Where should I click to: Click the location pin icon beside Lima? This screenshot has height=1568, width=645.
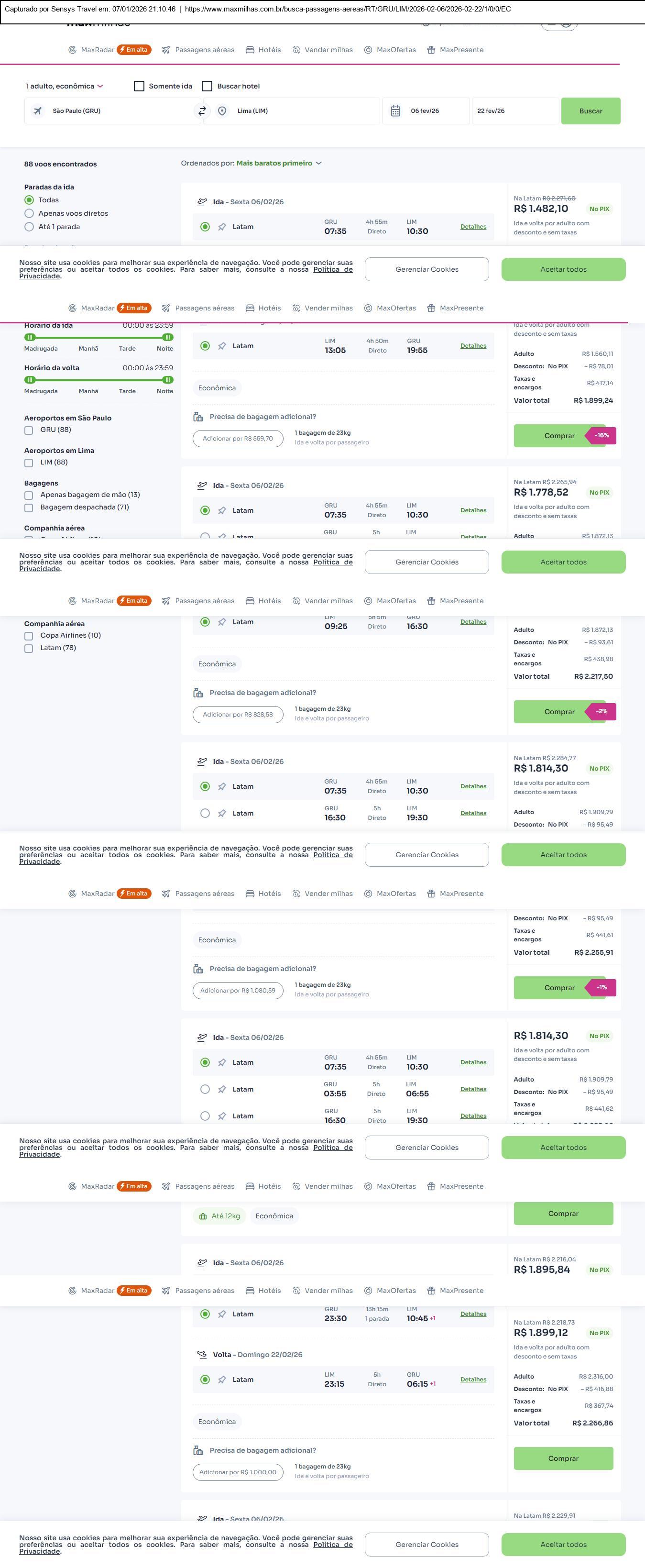pos(222,111)
